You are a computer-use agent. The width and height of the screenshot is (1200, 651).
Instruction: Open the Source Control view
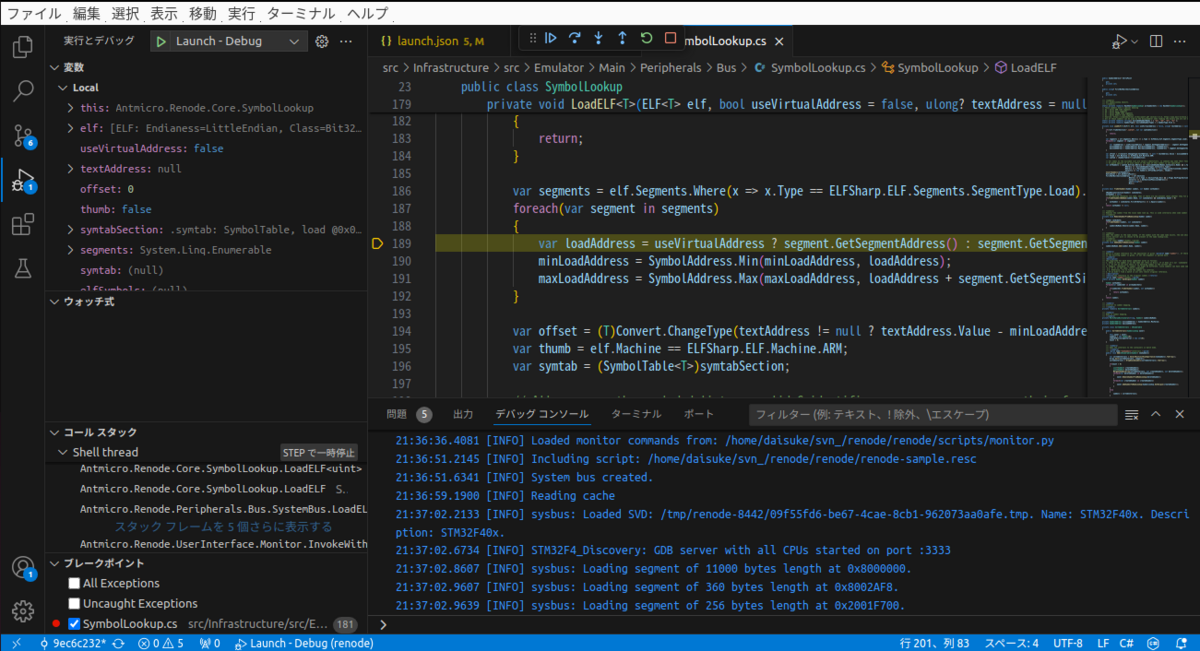point(22,136)
